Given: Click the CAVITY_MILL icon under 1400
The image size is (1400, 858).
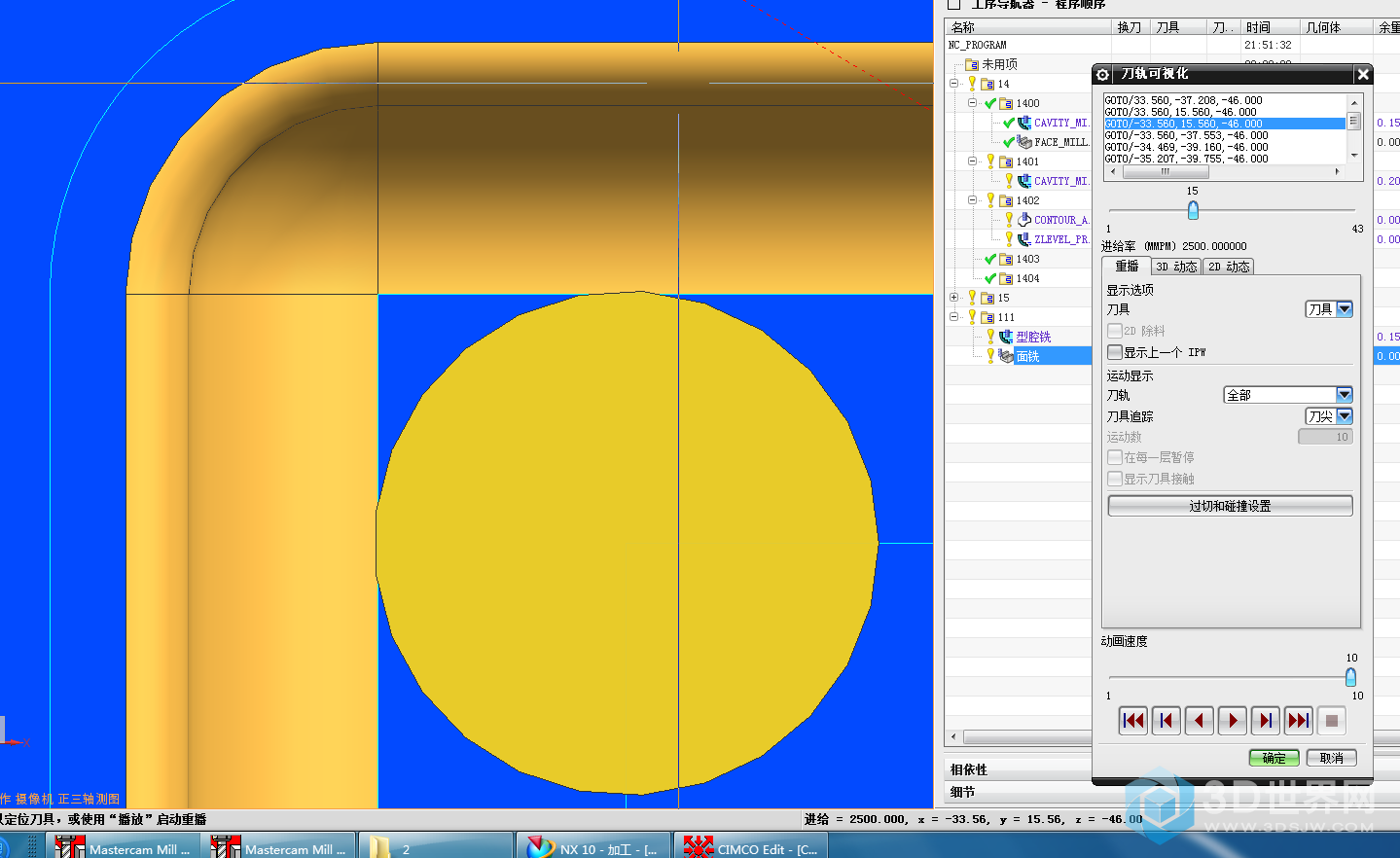Looking at the screenshot, I should click(x=1024, y=123).
